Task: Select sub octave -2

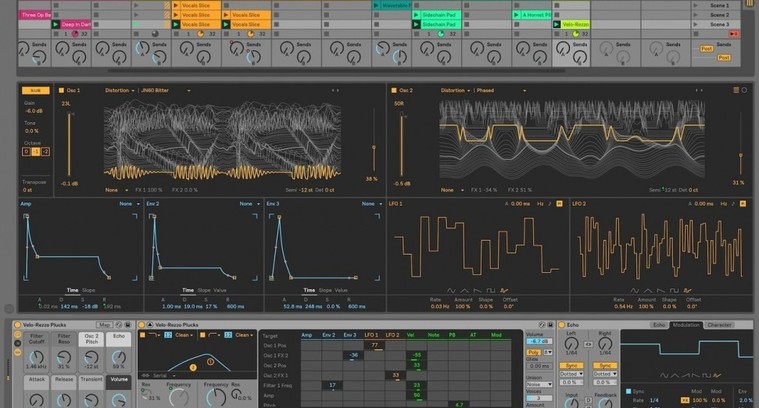Action: (45, 152)
